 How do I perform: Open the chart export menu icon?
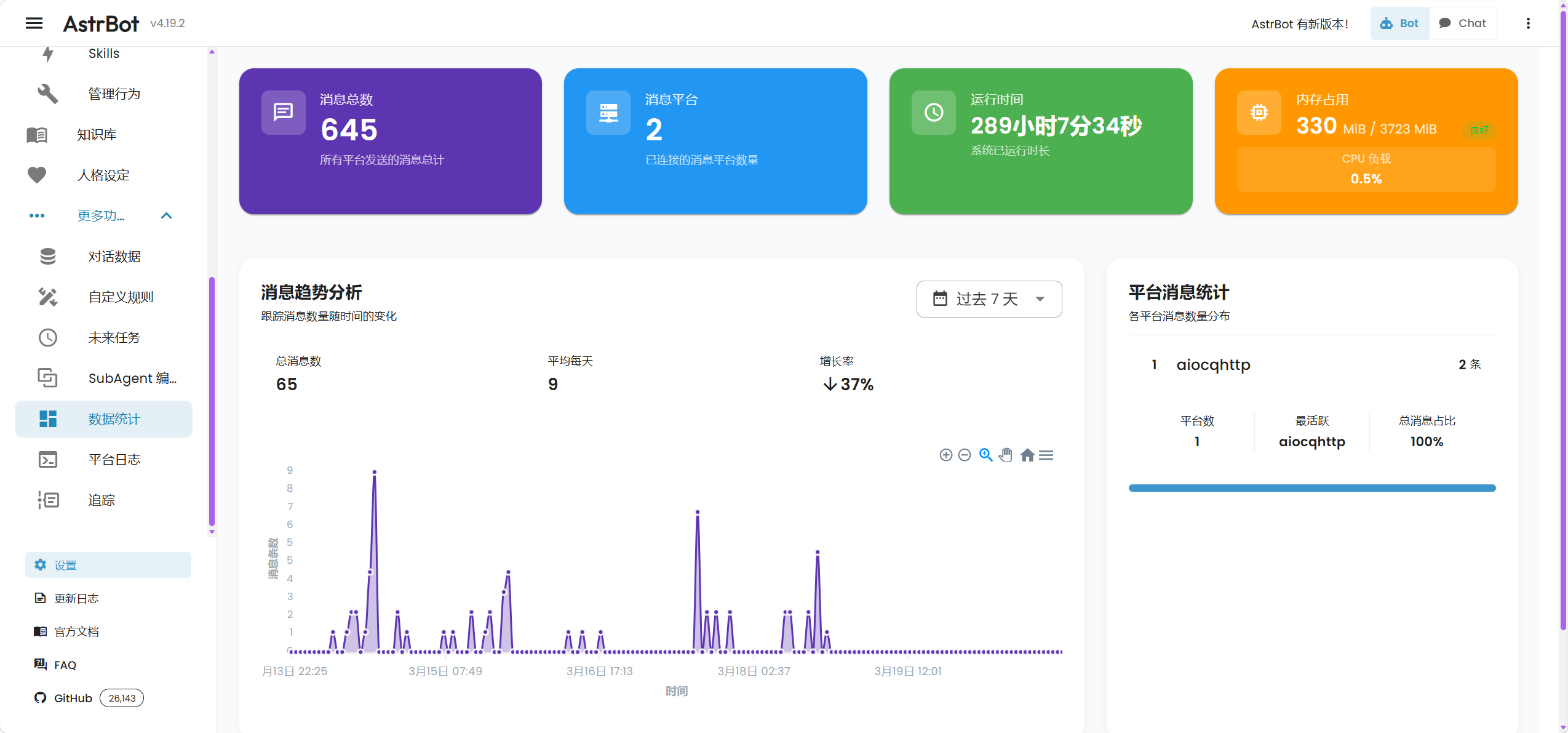click(1046, 455)
